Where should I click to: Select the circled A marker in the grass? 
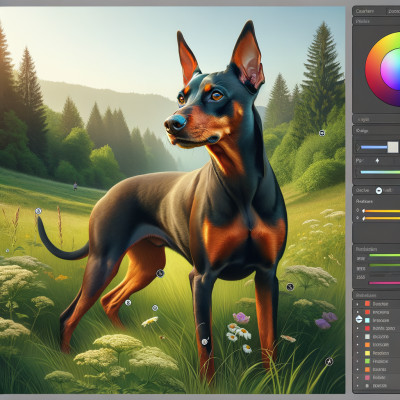tap(329, 361)
